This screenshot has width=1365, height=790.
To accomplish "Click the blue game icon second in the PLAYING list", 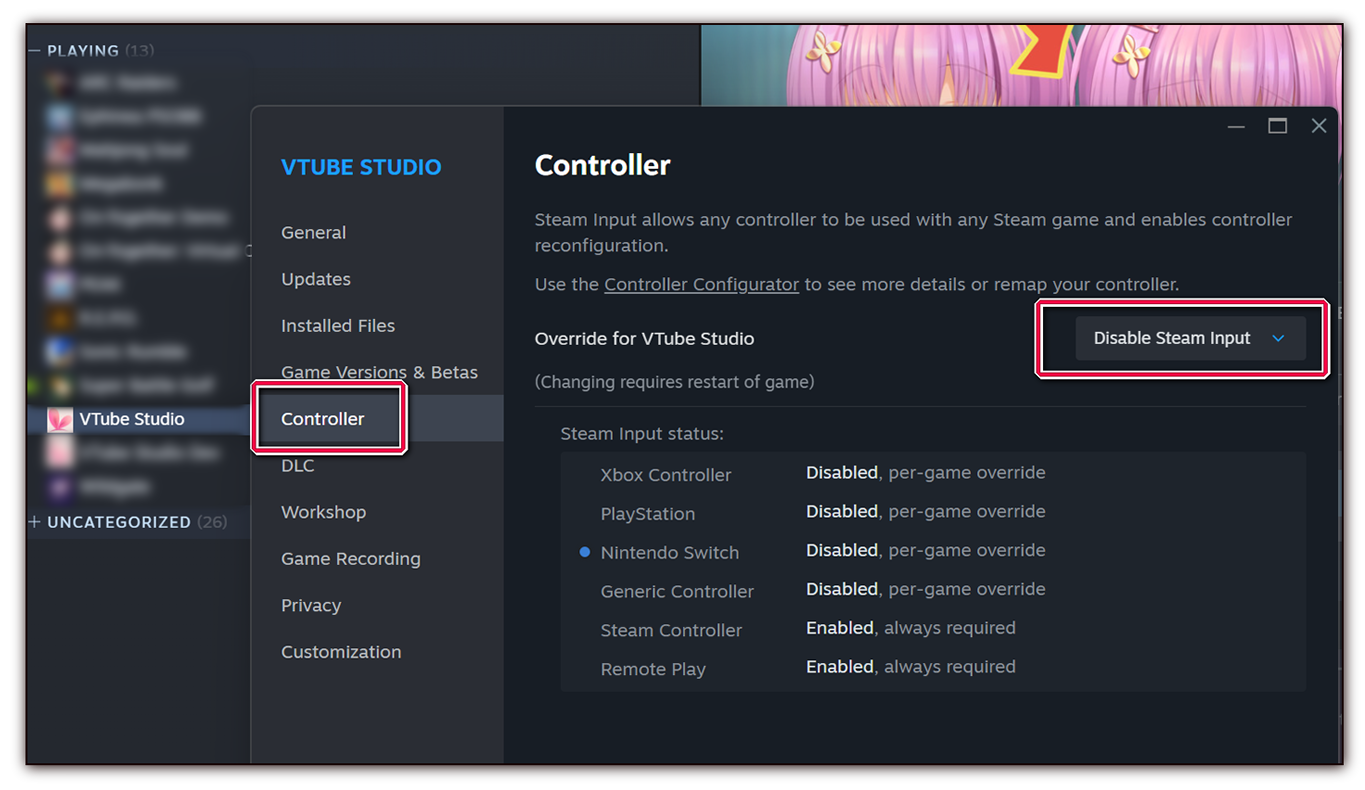I will [58, 116].
